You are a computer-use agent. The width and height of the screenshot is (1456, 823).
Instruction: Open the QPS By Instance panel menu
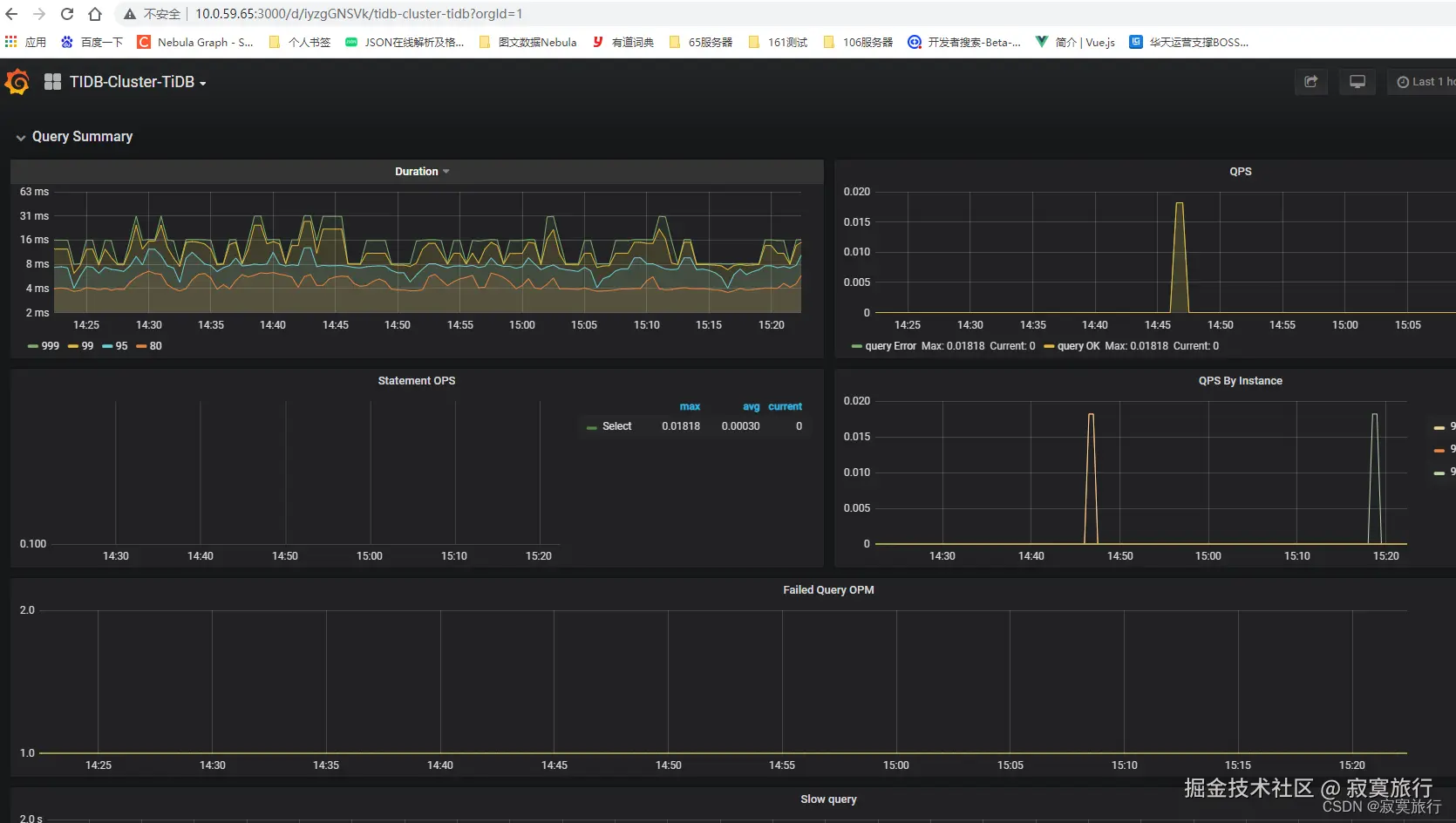click(1240, 381)
